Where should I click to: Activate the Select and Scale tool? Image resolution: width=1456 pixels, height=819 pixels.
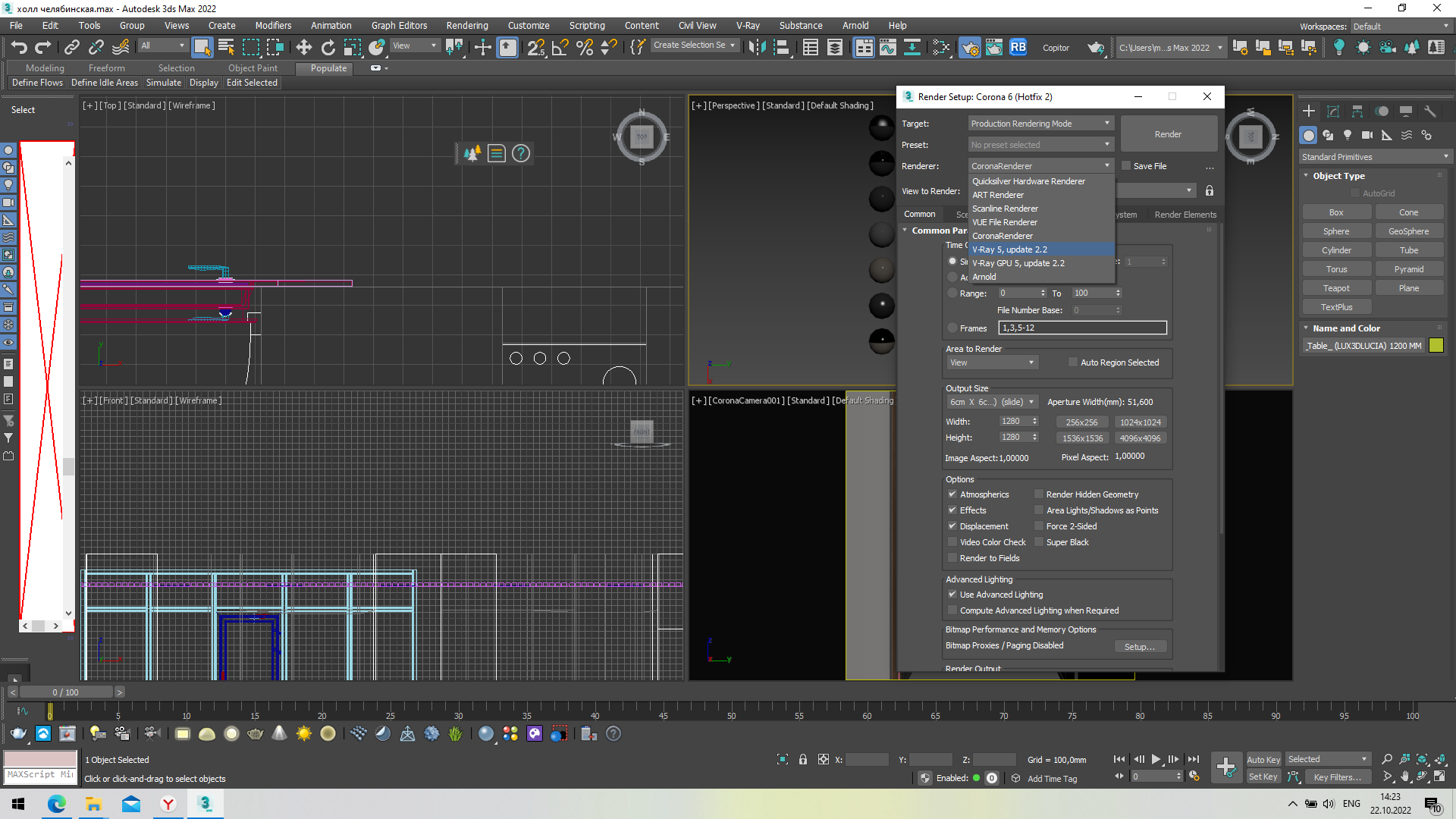[353, 47]
